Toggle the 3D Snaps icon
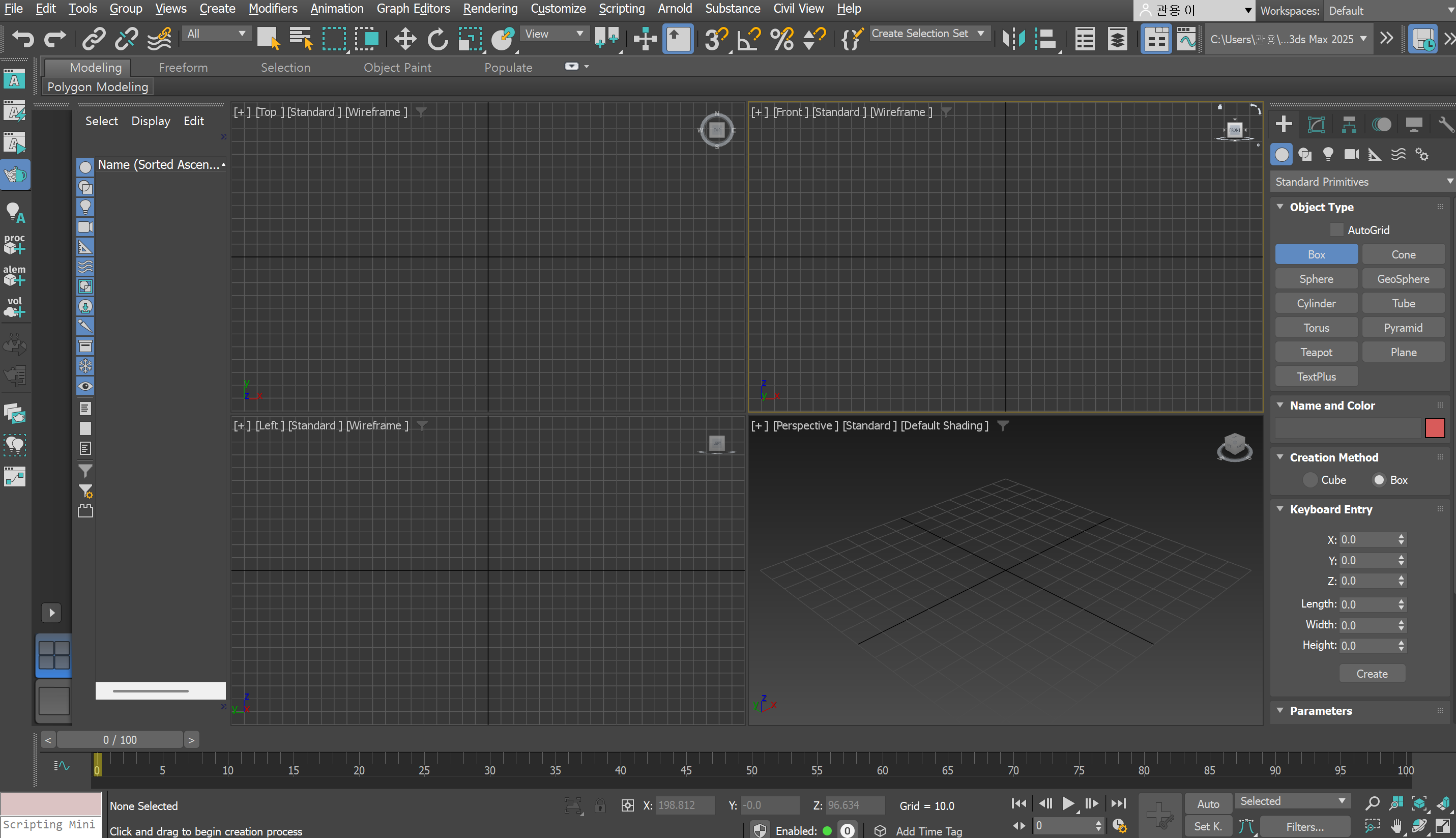1456x838 pixels. (x=716, y=39)
